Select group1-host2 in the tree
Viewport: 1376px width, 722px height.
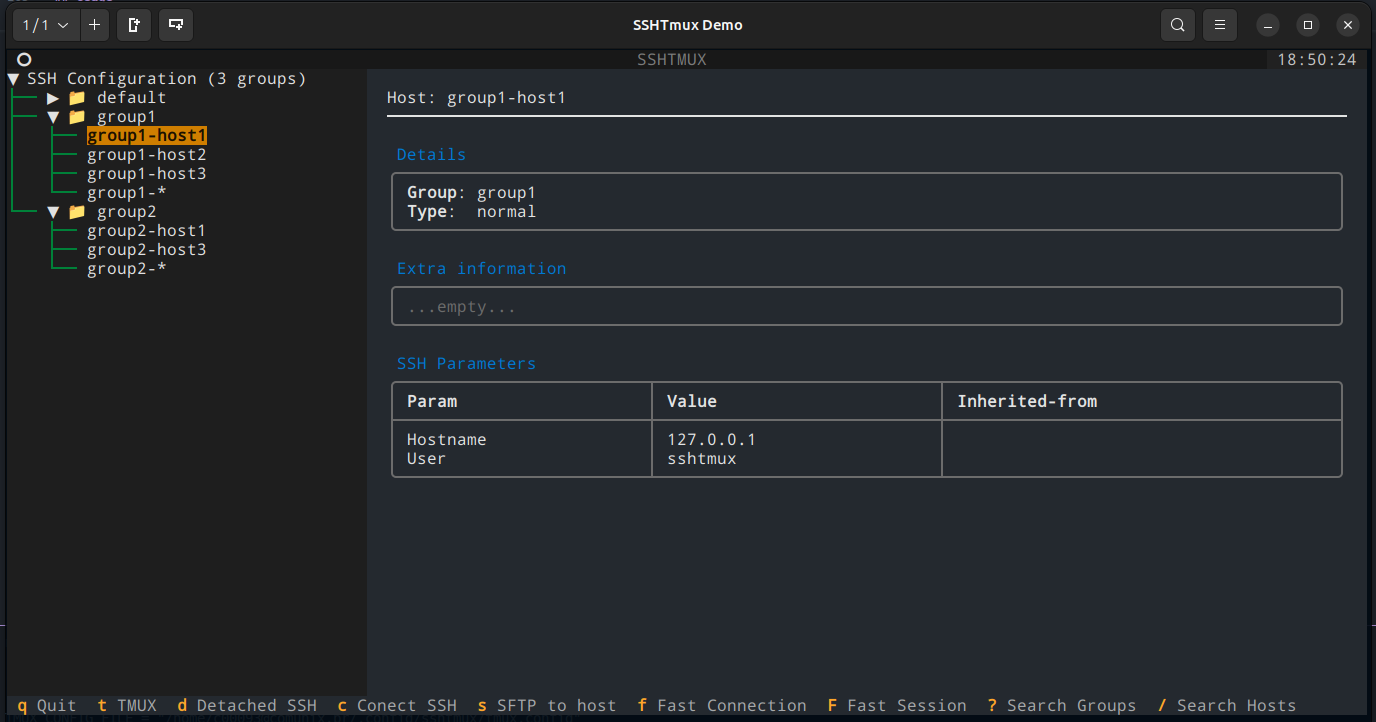[147, 155]
